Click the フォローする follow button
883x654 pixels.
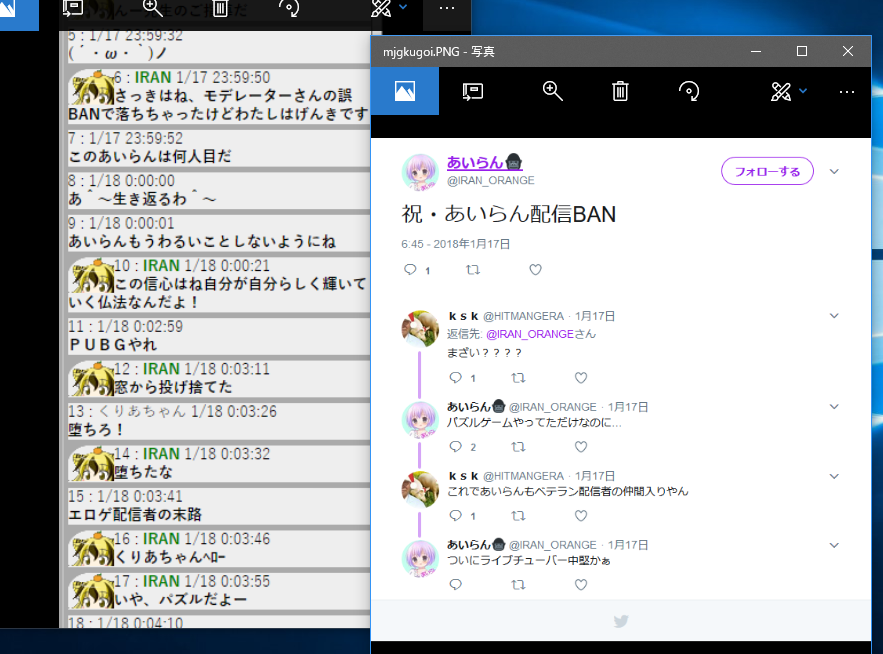(x=767, y=171)
